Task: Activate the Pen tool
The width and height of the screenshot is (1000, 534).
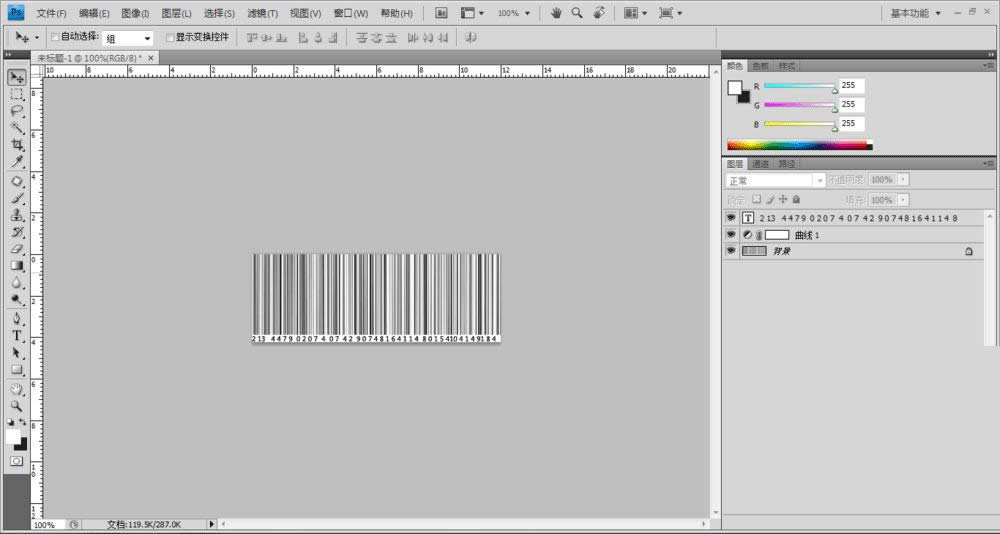Action: coord(17,318)
